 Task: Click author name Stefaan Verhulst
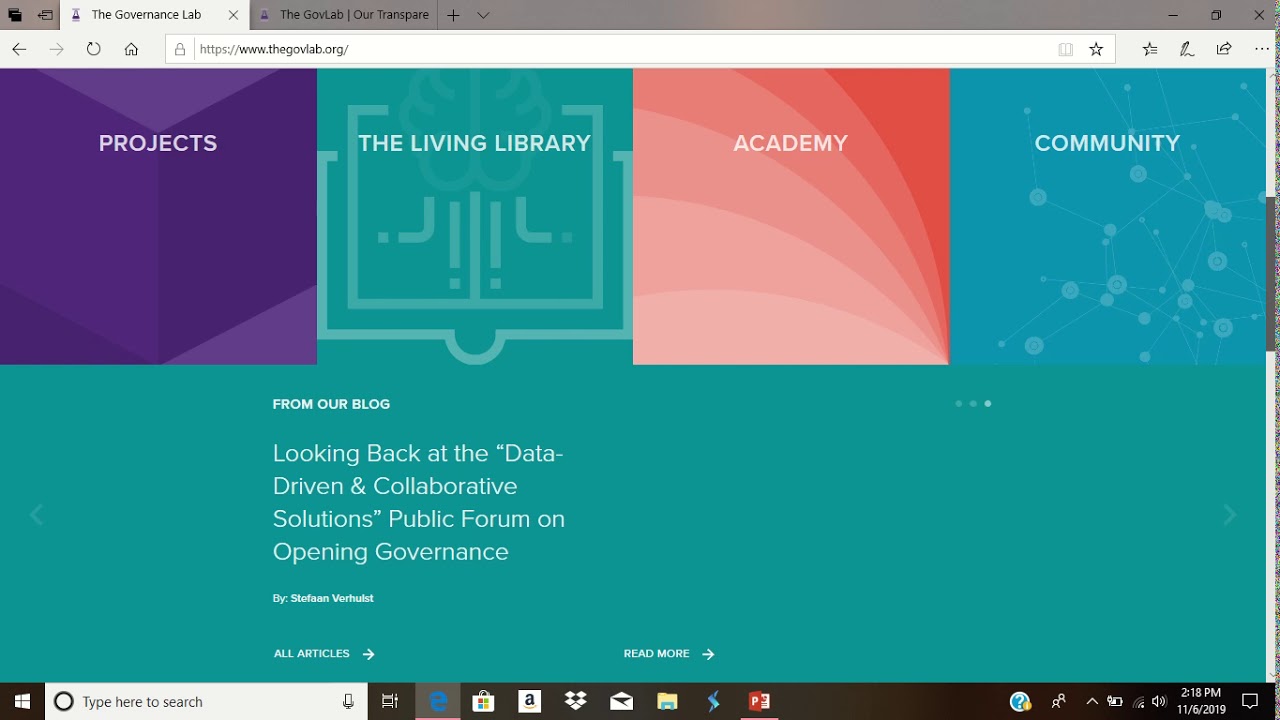pyautogui.click(x=332, y=598)
